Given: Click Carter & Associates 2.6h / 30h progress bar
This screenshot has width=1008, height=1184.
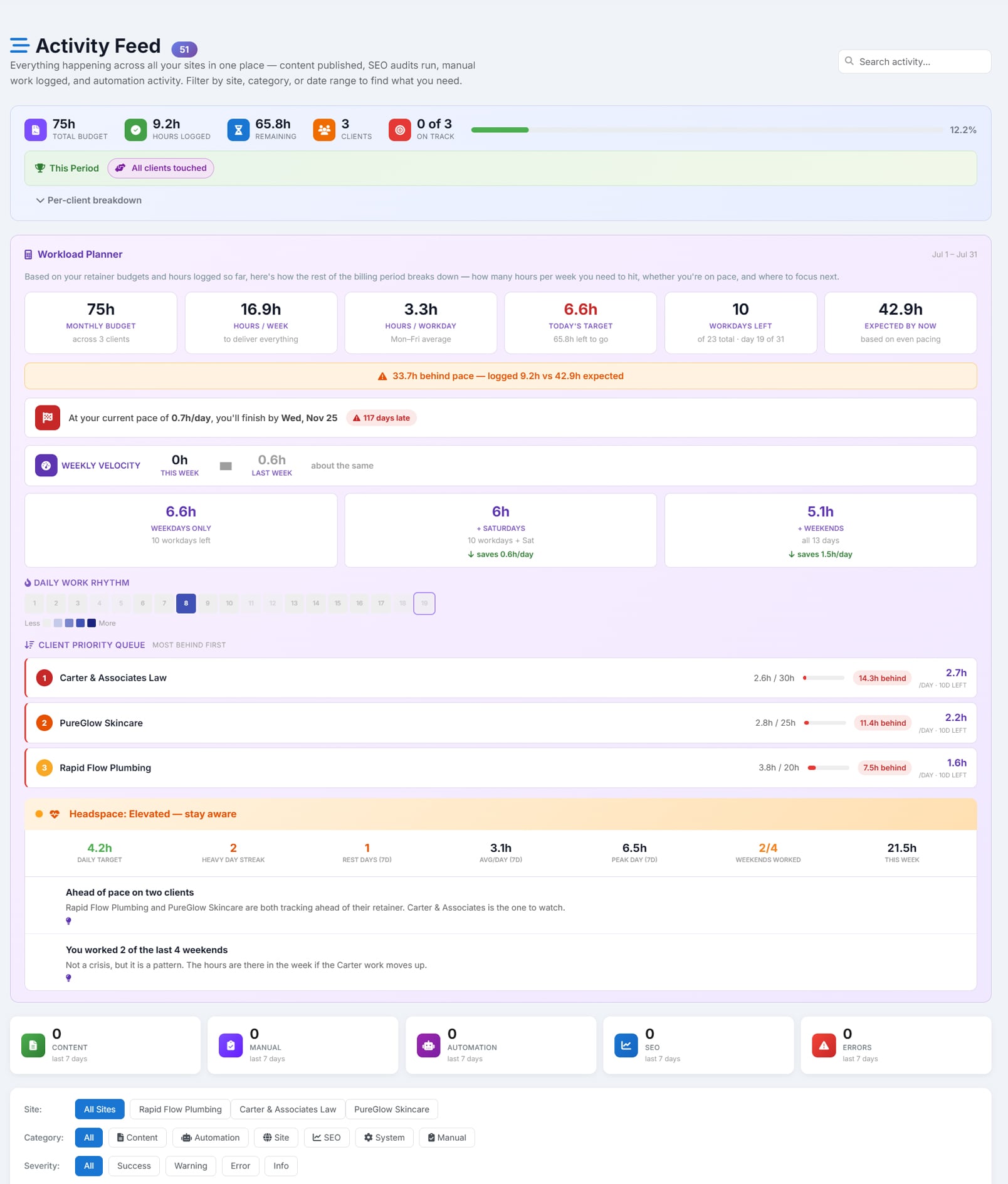Looking at the screenshot, I should tap(824, 678).
